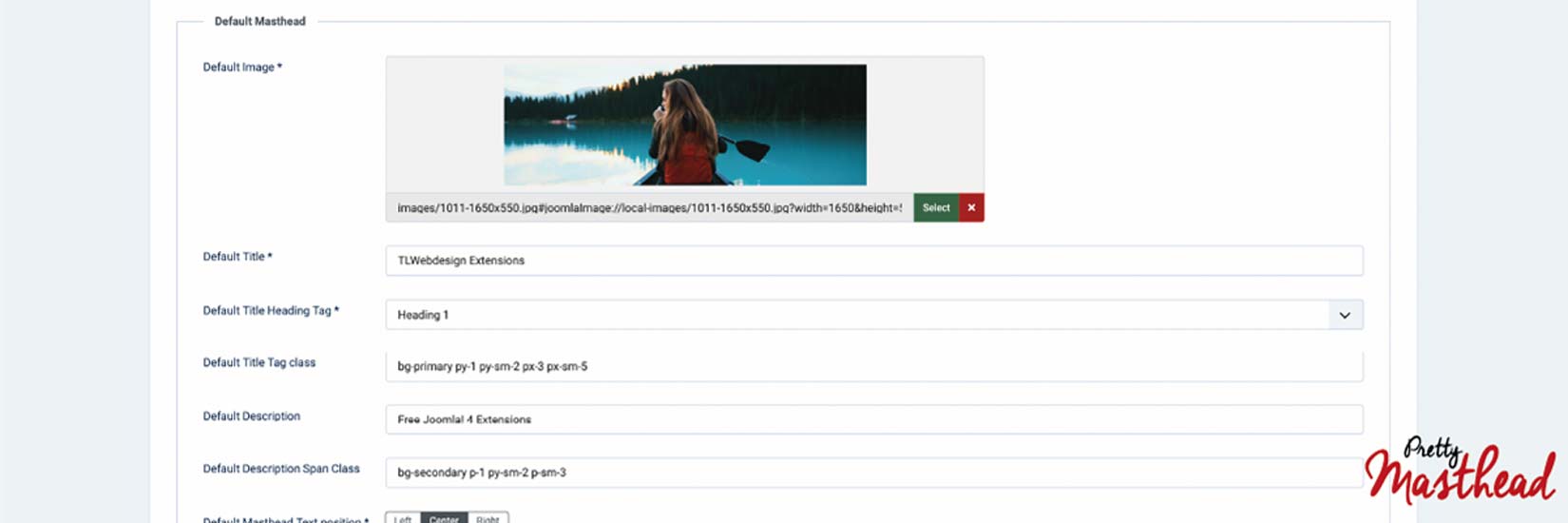Open the Default Title Heading Tag dropdown
Image resolution: width=1568 pixels, height=523 pixels.
click(x=855, y=315)
